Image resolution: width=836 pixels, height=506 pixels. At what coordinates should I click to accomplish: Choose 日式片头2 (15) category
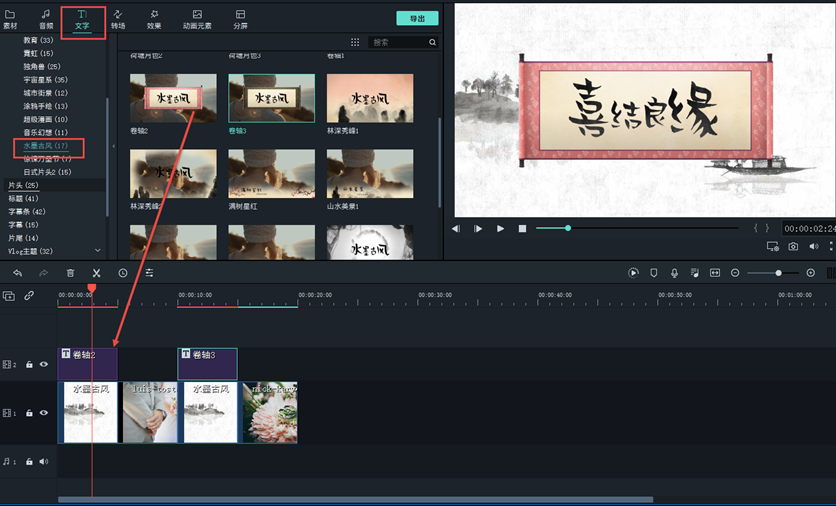[x=47, y=172]
